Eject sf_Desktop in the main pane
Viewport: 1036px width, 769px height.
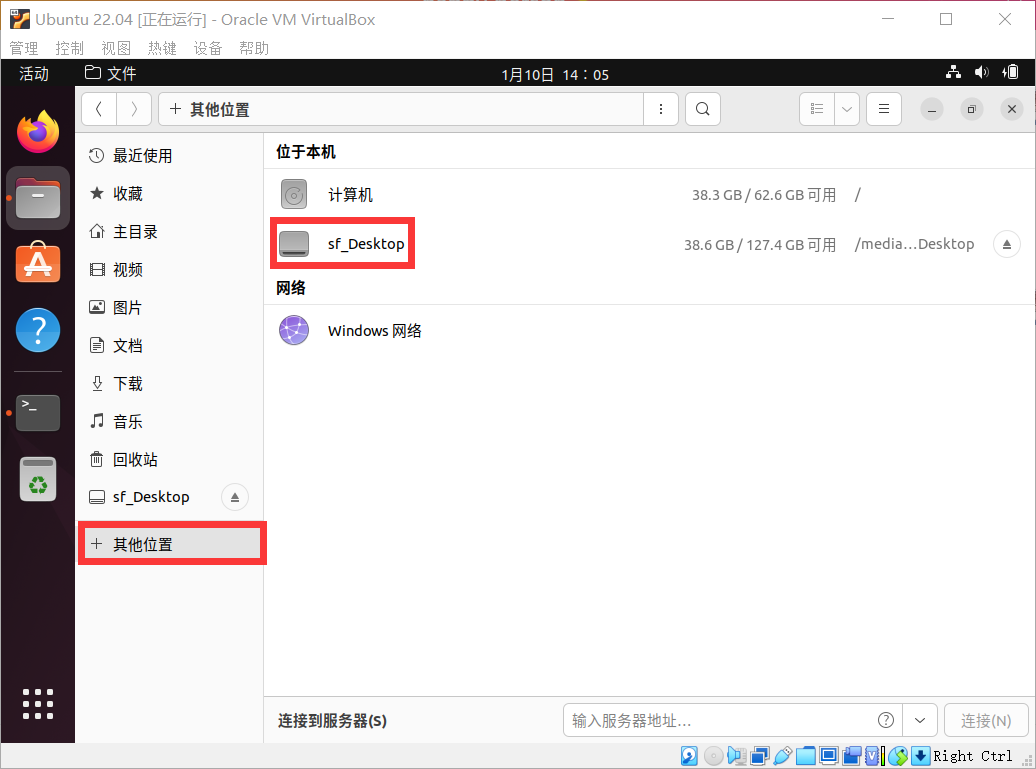point(1006,243)
